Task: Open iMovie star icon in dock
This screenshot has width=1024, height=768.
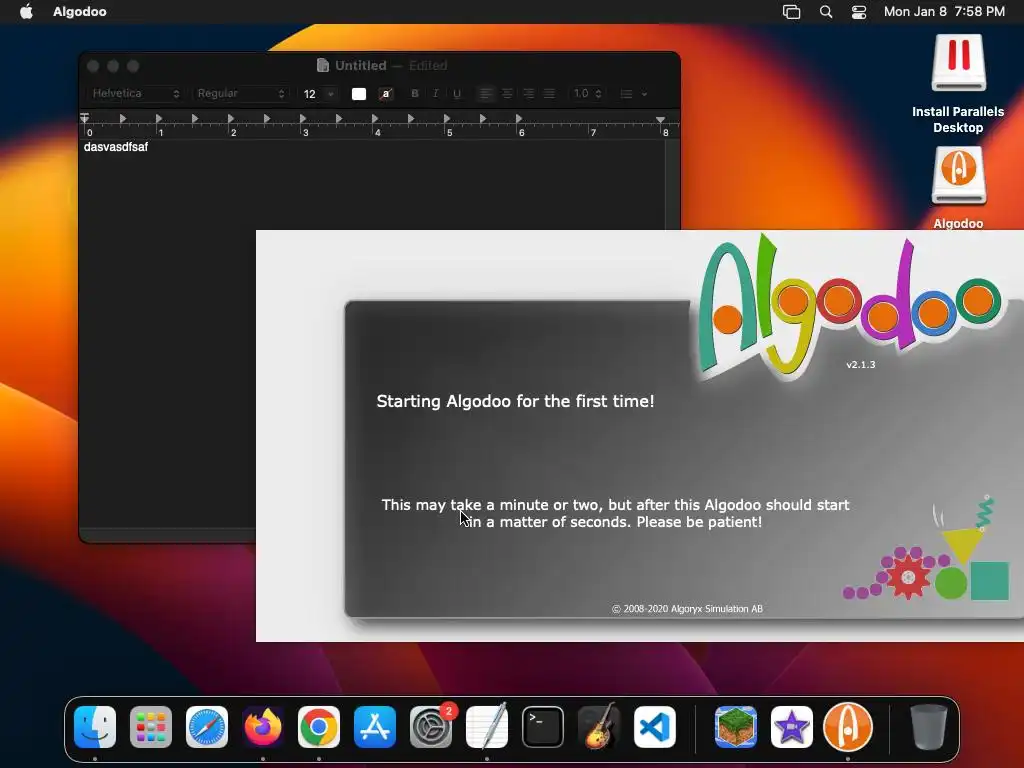Action: coord(792,727)
